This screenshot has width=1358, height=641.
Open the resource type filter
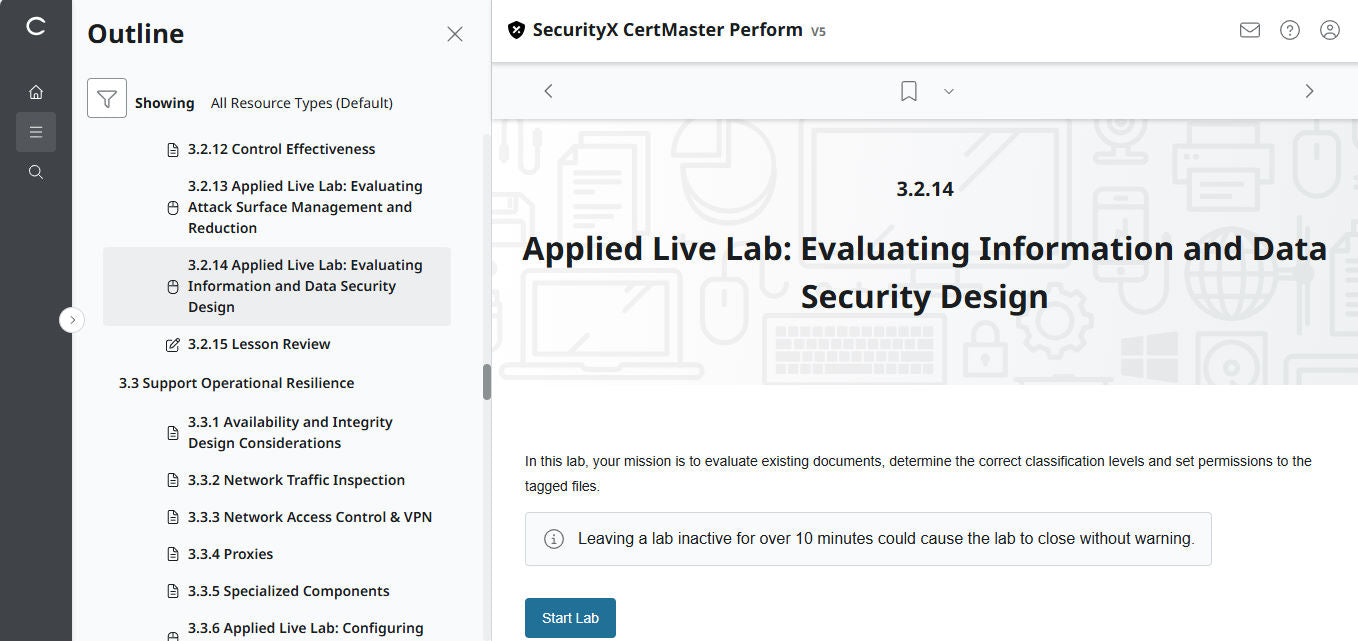[107, 97]
